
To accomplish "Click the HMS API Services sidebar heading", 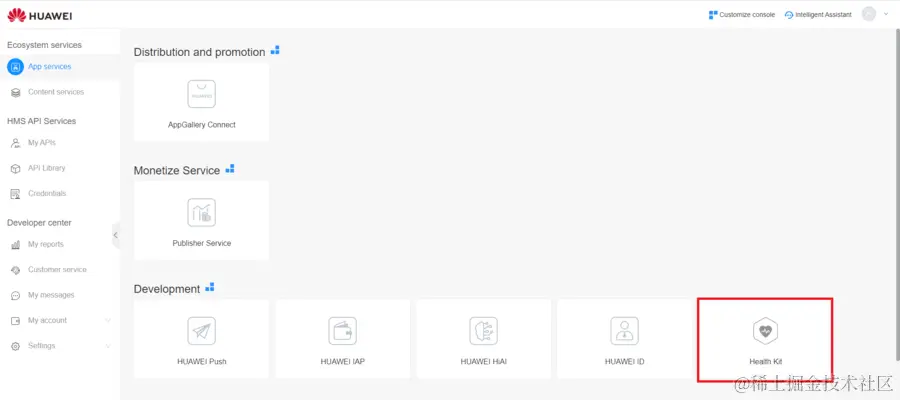I will 41,121.
